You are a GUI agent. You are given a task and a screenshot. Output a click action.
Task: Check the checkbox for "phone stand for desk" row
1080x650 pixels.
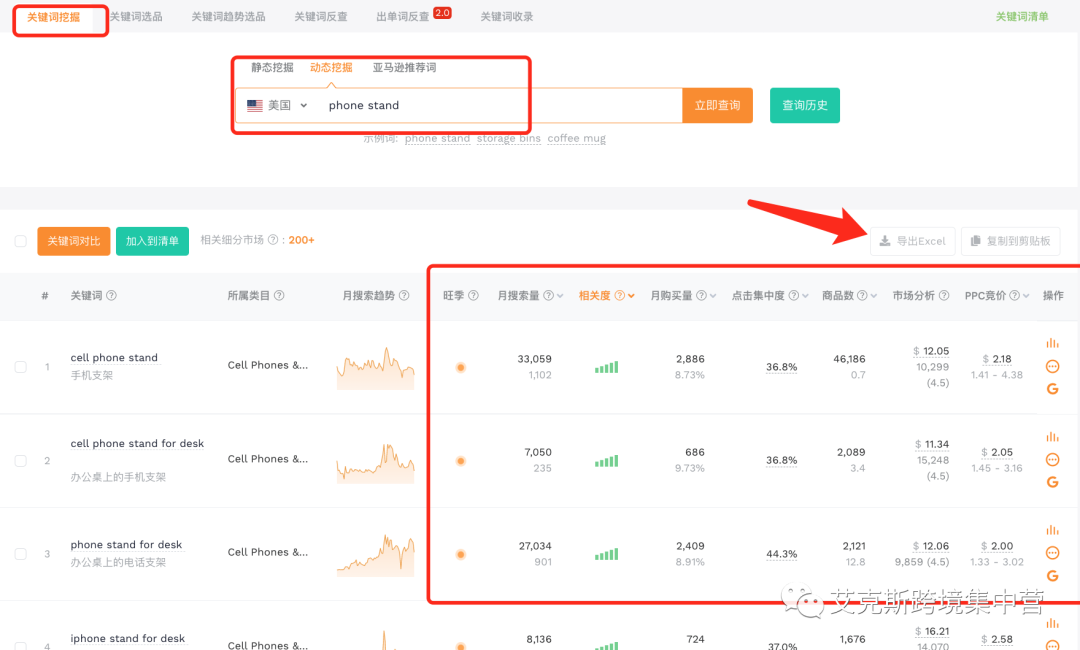point(20,552)
